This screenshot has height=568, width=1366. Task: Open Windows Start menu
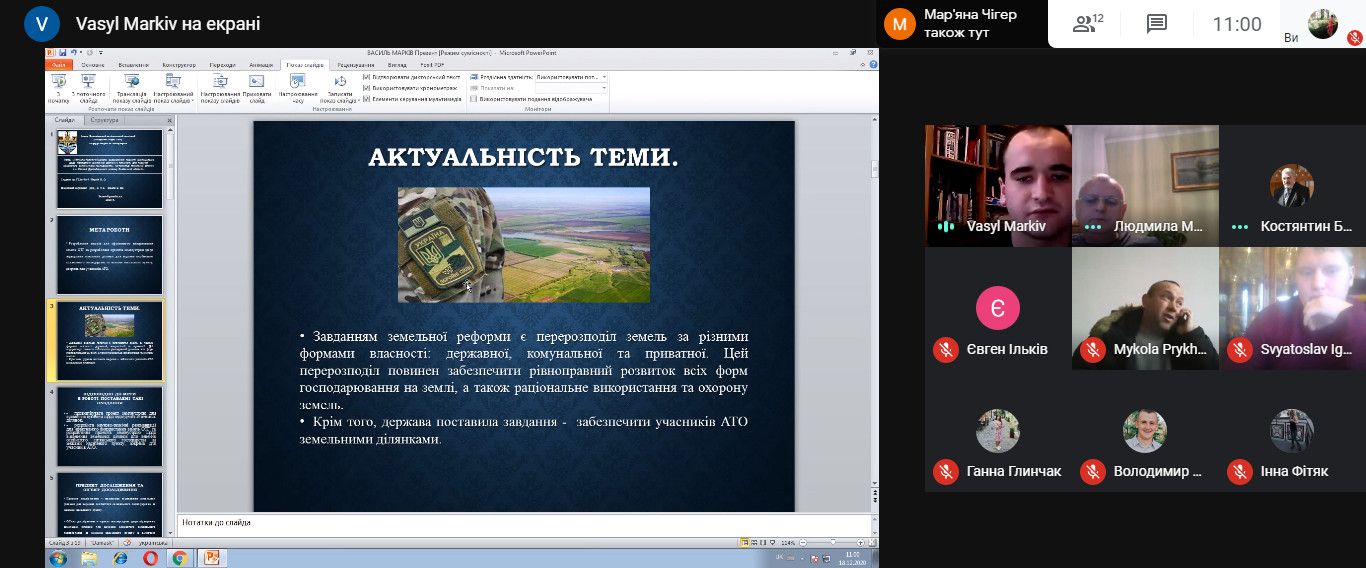click(x=58, y=558)
